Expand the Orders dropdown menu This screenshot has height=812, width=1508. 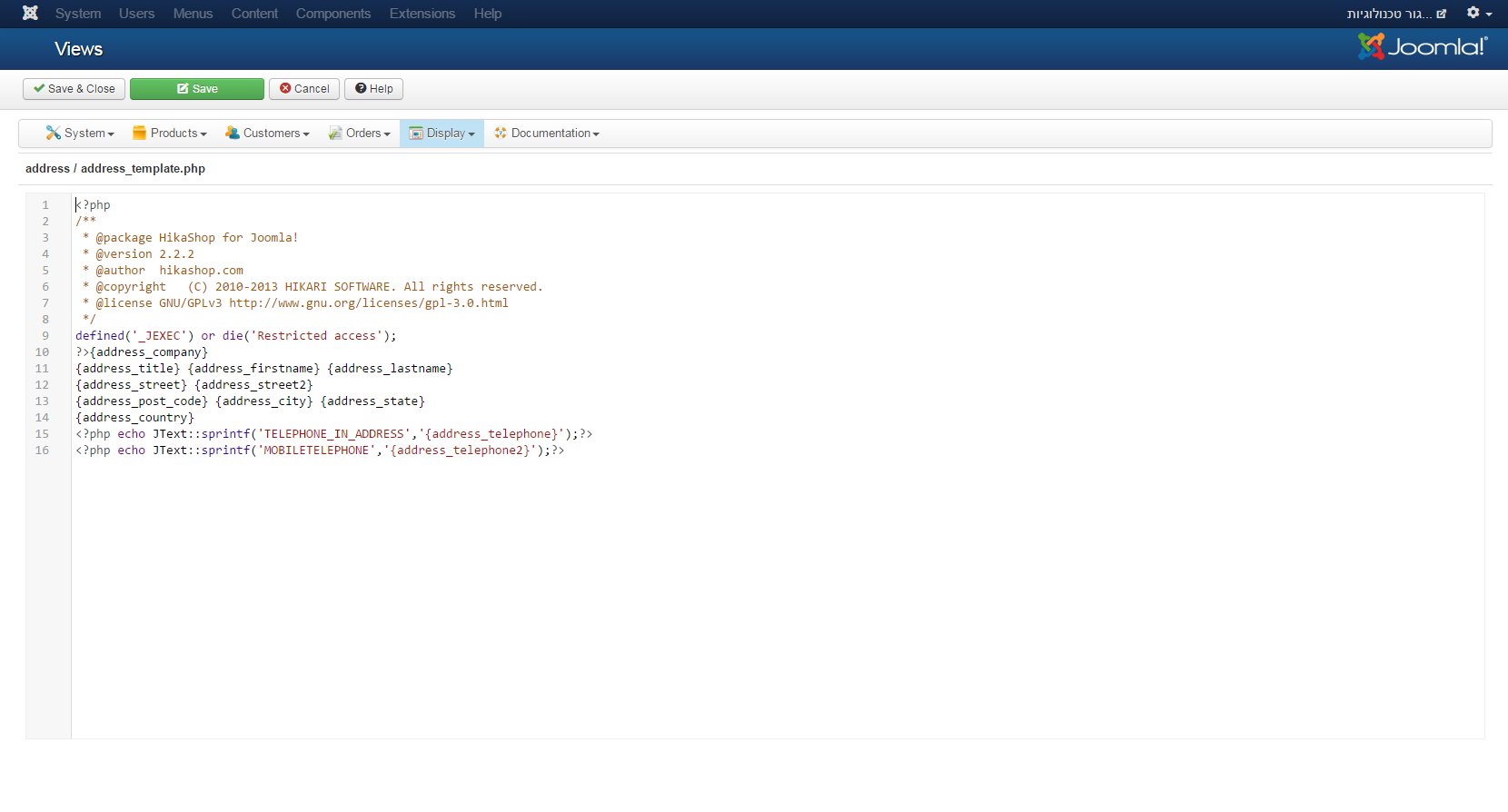tap(359, 133)
